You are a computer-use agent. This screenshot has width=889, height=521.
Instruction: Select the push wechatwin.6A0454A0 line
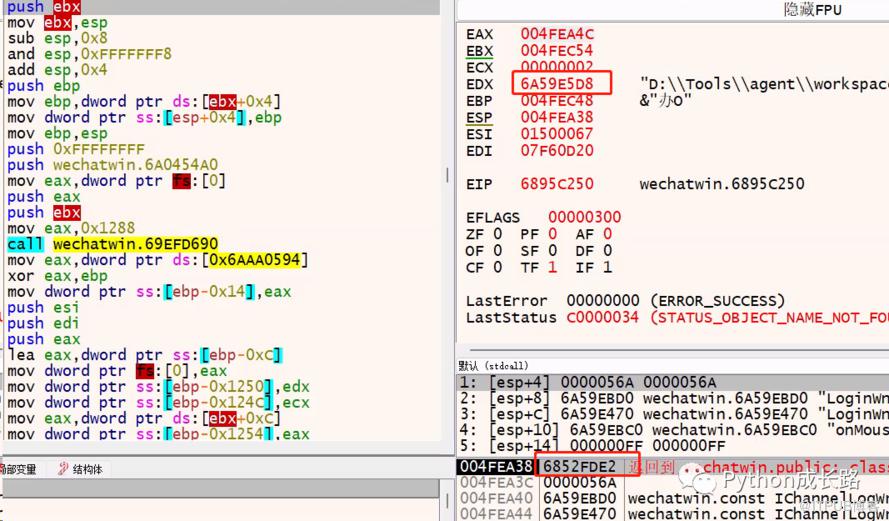[x=113, y=165]
